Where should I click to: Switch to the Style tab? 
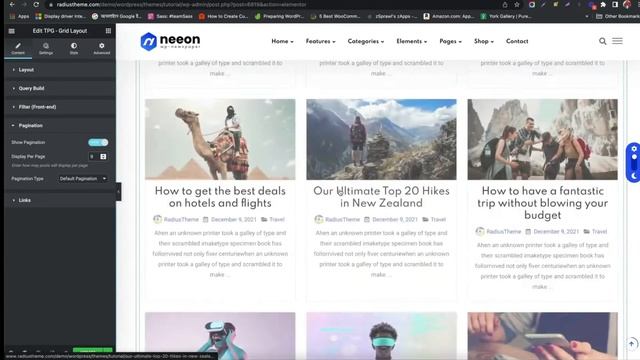pyautogui.click(x=74, y=48)
